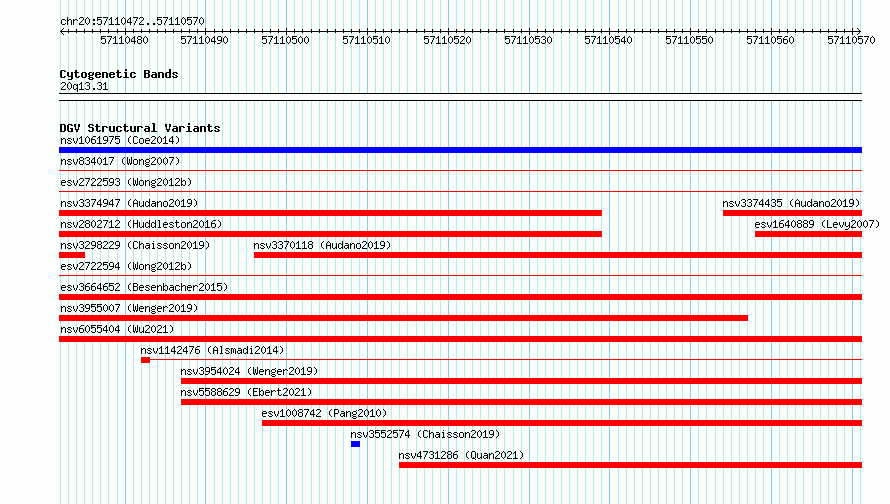Select the red nsv4731286 variant bar
Screen dimensions: 890x504
(631, 465)
